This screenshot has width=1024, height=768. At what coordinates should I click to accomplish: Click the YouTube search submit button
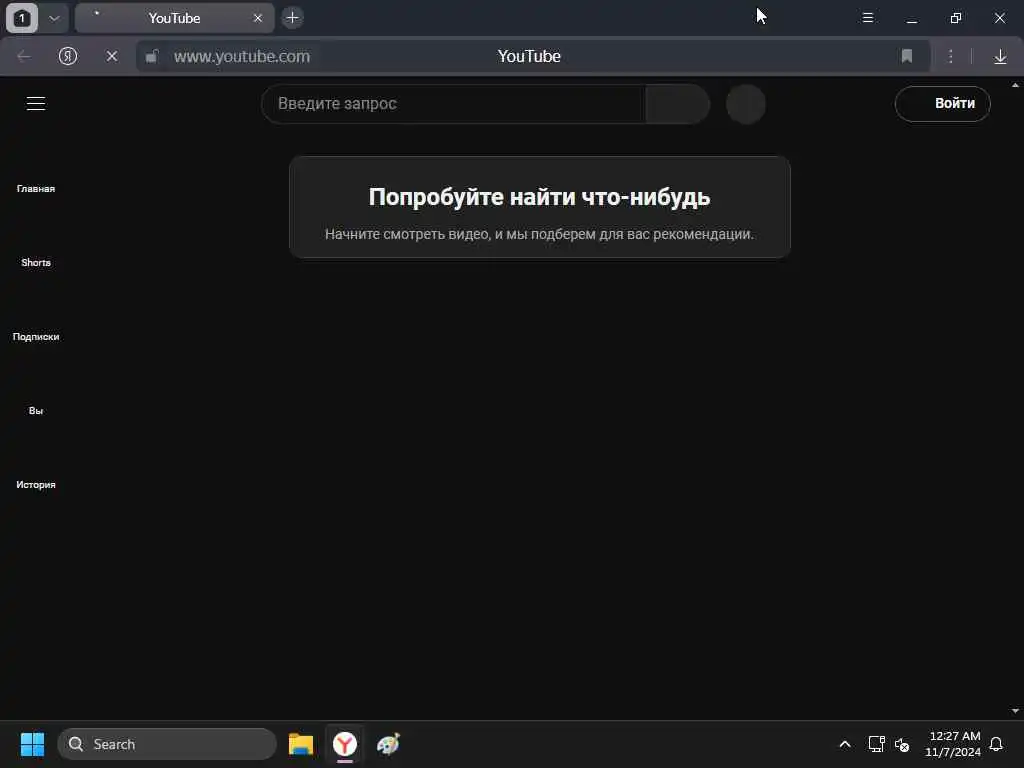pos(678,104)
